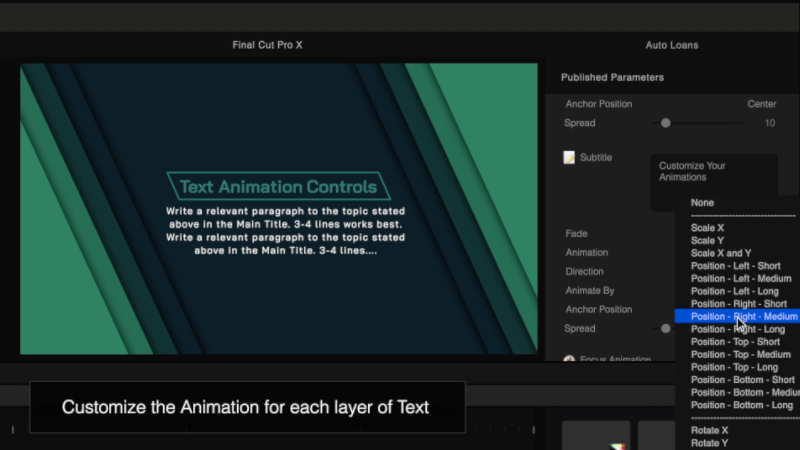Screen dimensions: 800x450
Task: Click the Animate By parameter label
Action: [x=590, y=290]
